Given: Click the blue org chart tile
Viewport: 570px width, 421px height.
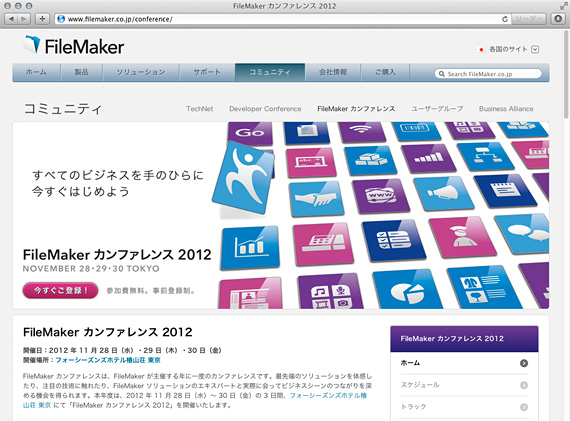Looking at the screenshot, I should coord(485,156).
